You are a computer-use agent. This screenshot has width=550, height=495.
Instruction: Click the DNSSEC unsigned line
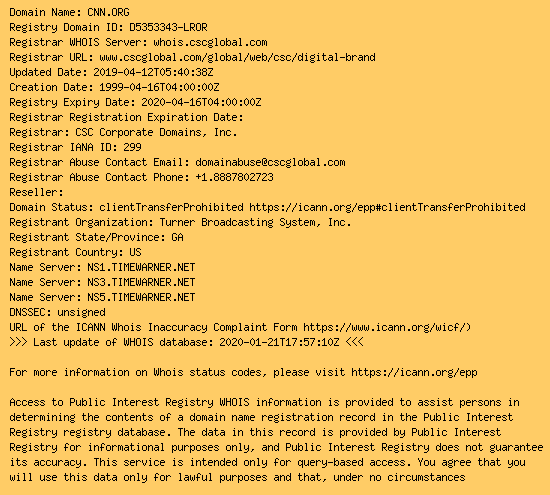click(x=57, y=313)
